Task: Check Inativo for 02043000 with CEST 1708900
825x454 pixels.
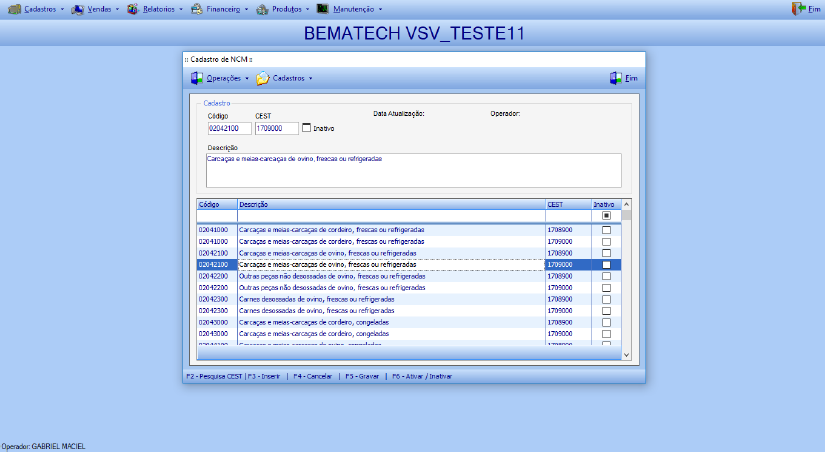Action: click(606, 322)
